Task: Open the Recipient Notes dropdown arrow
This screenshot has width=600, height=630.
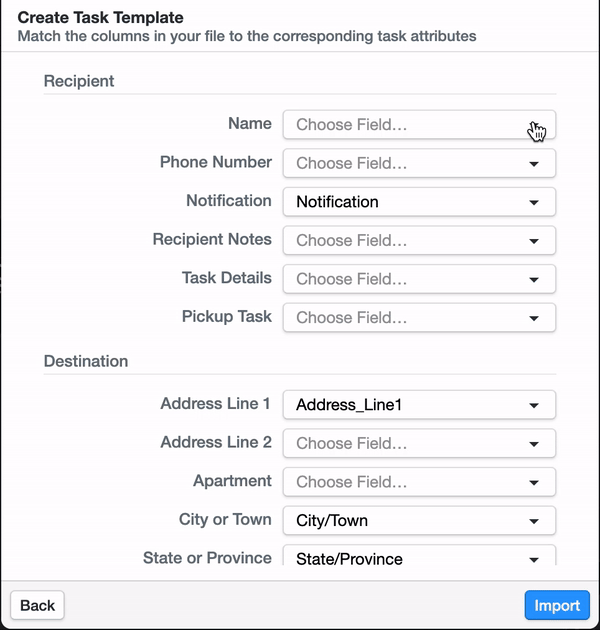Action: 534,241
